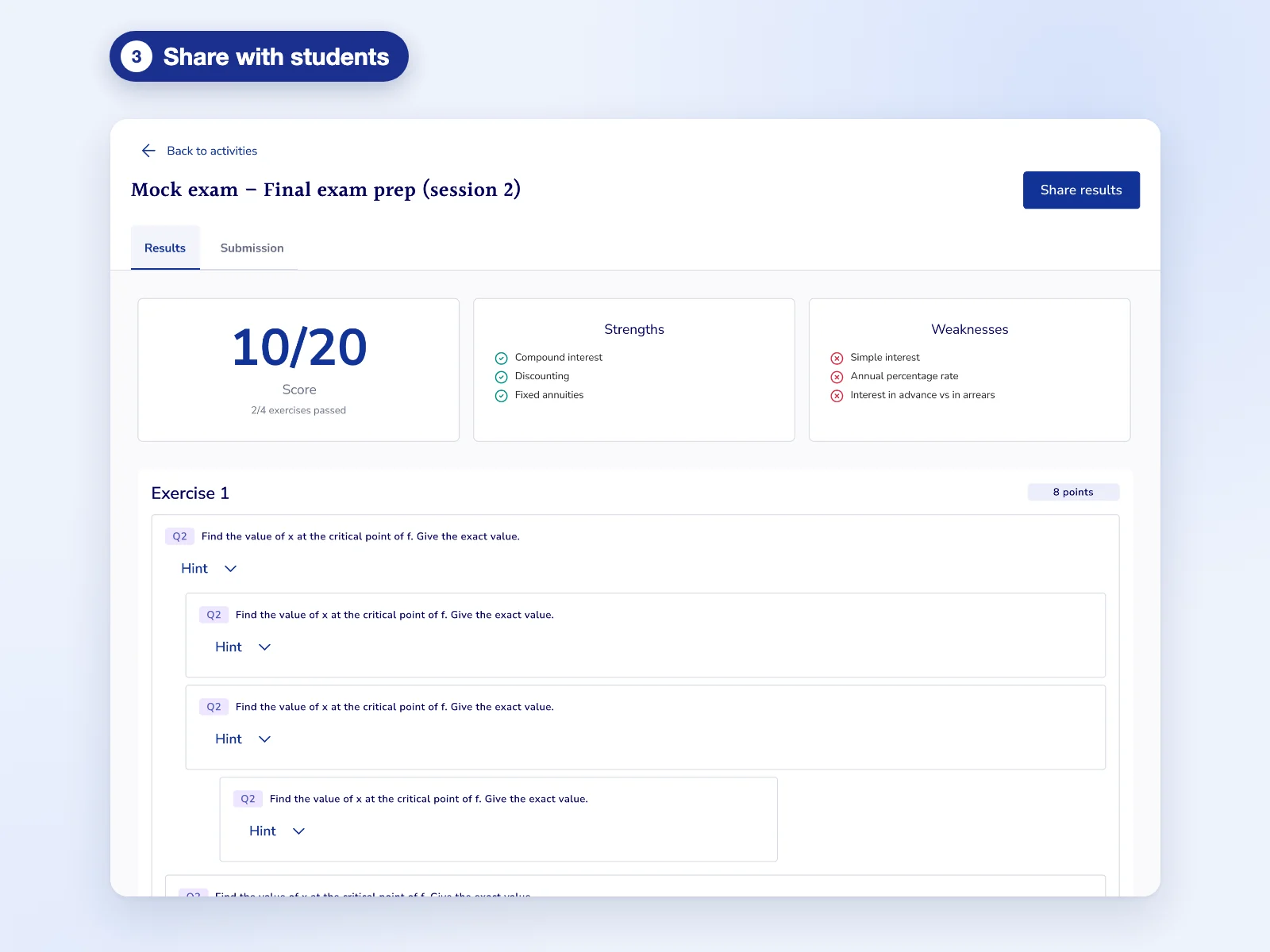1270x952 pixels.
Task: Switch to the Results tab
Action: [165, 248]
